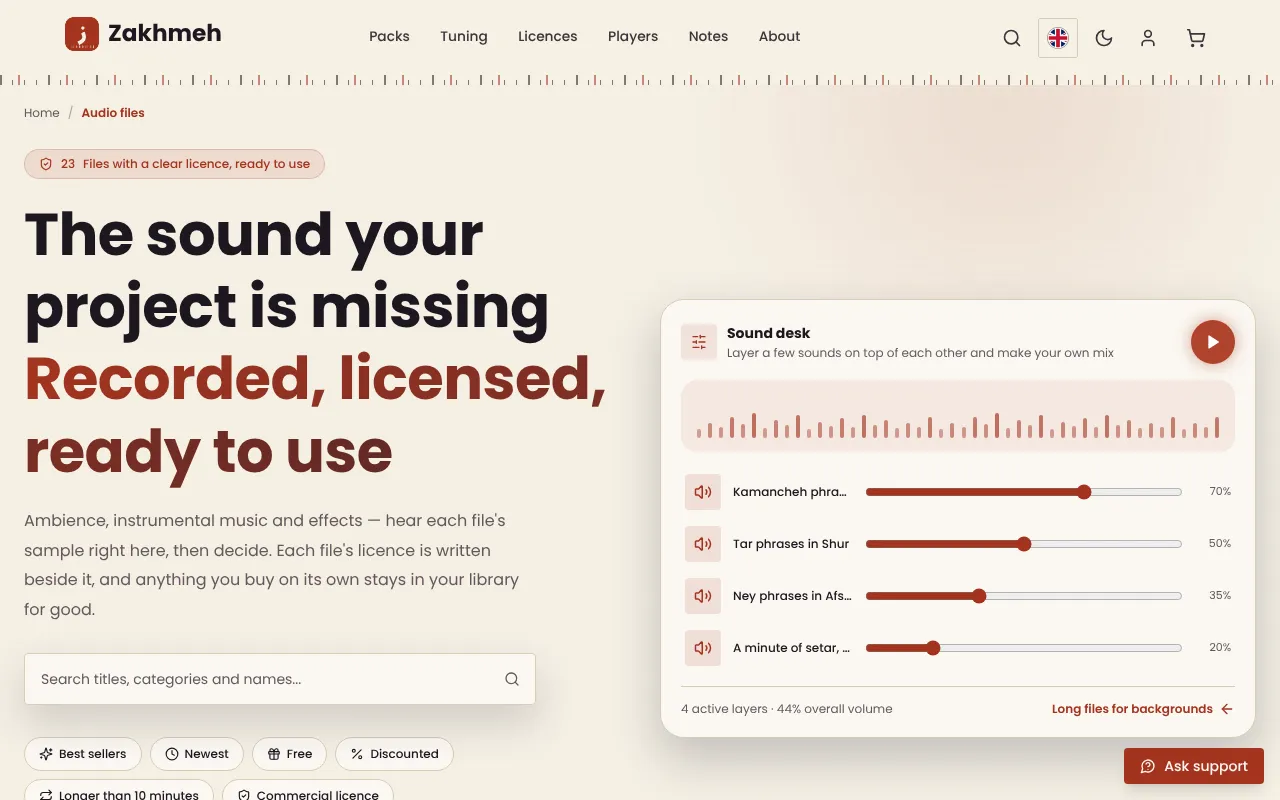This screenshot has width=1280, height=800.
Task: Navigate to the Players page
Action: click(633, 36)
